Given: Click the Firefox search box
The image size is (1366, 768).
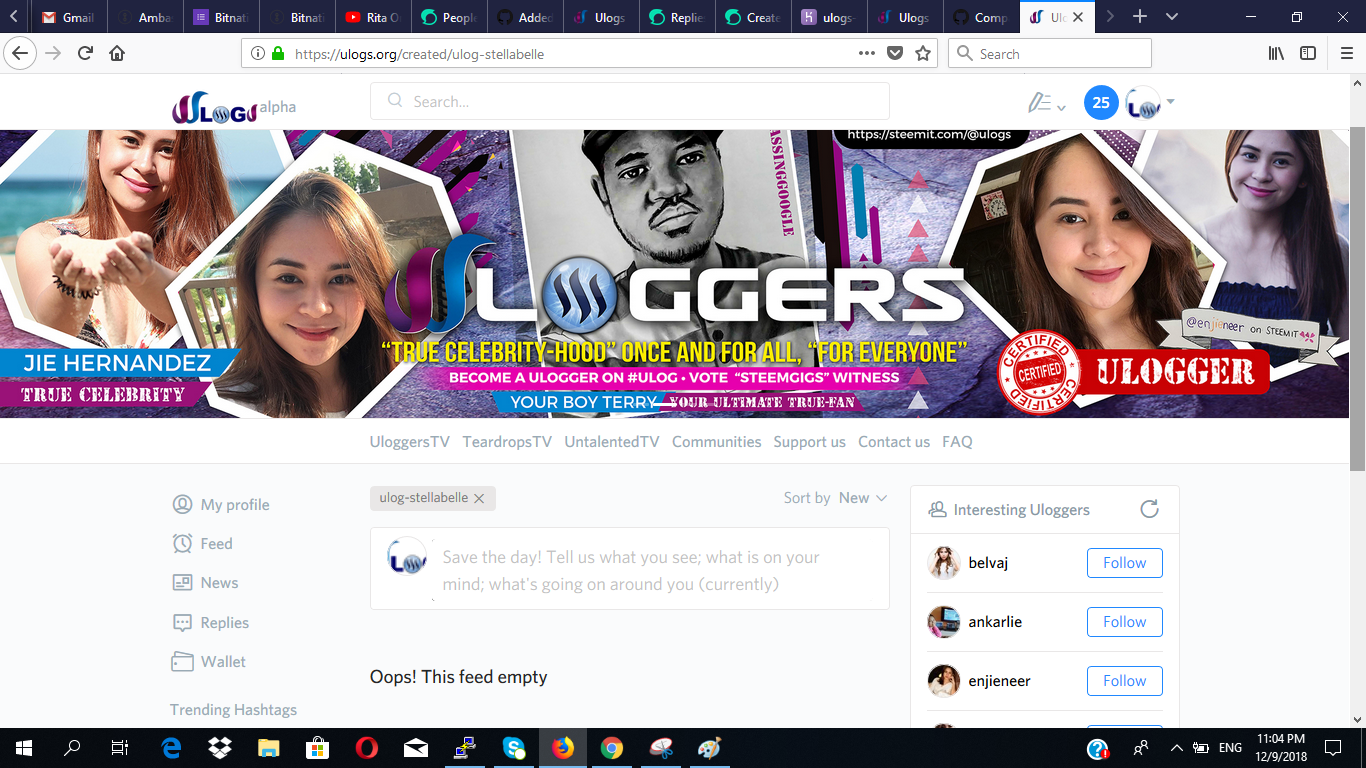Looking at the screenshot, I should coord(1050,53).
